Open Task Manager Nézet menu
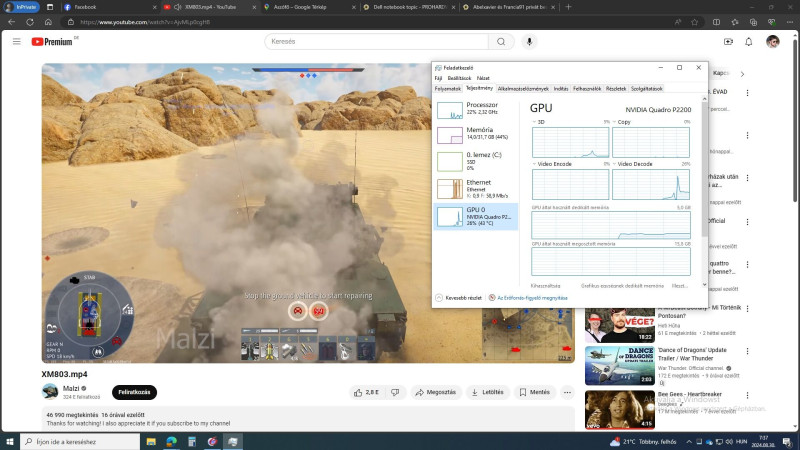The height and width of the screenshot is (450, 800). [x=483, y=79]
